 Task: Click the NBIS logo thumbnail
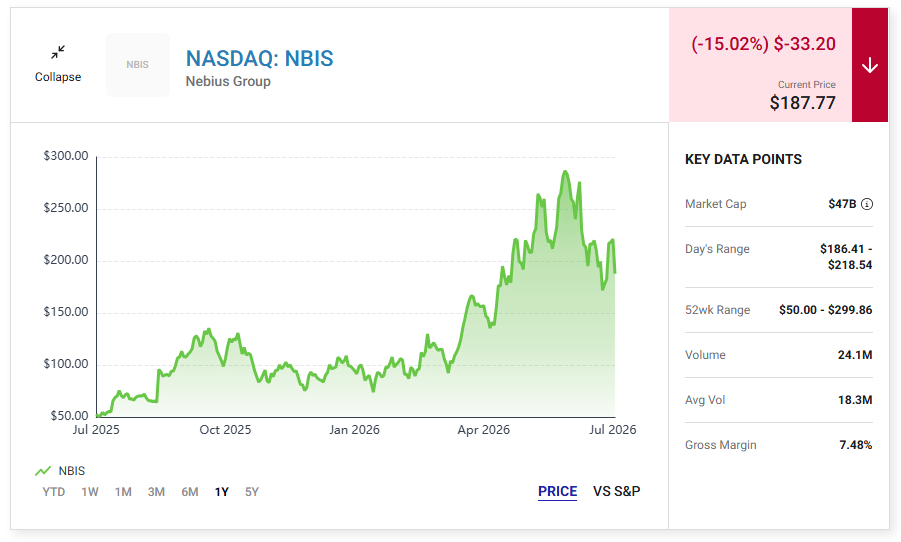pyautogui.click(x=138, y=65)
